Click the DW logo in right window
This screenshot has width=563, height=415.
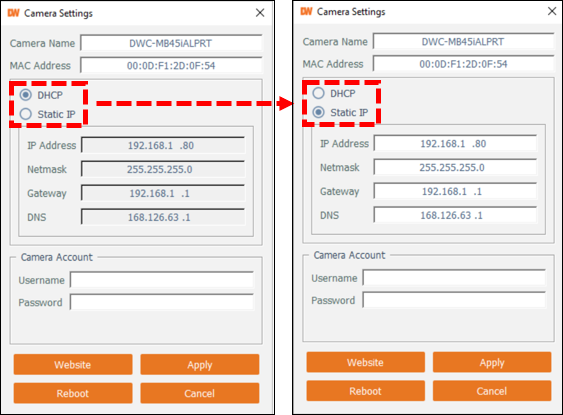click(x=306, y=11)
